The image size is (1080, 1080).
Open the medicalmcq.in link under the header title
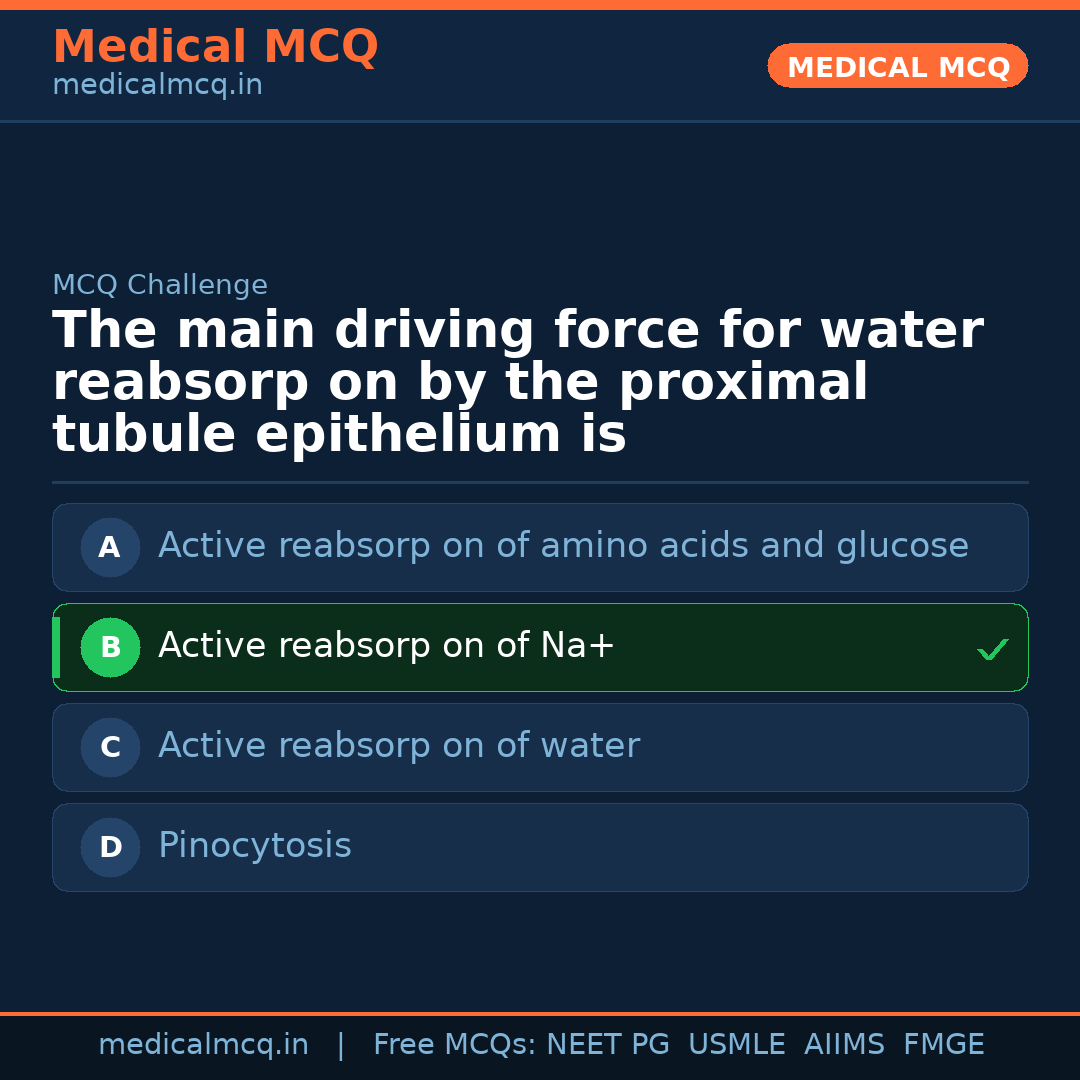coord(157,86)
